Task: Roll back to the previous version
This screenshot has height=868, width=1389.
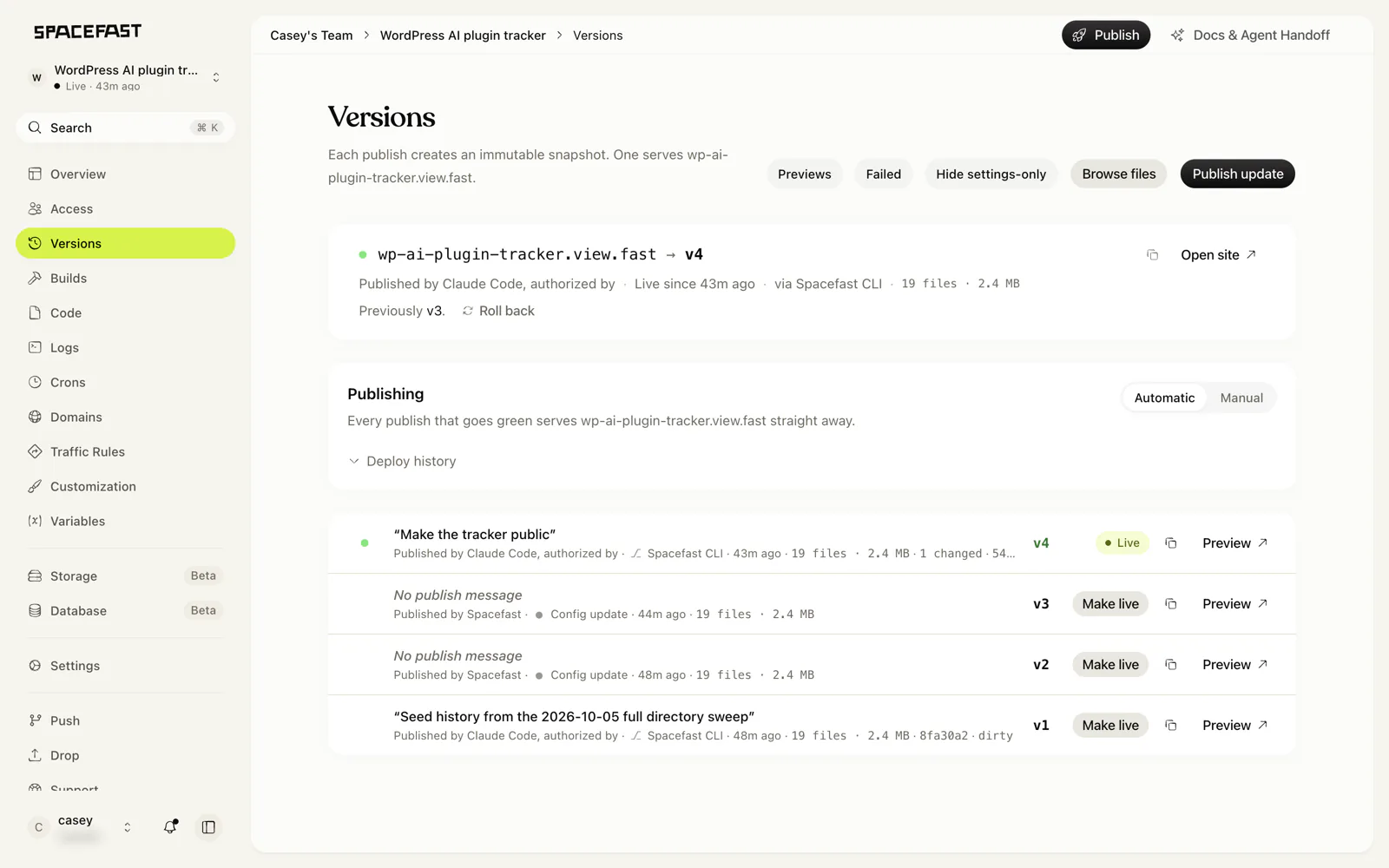Action: coord(498,311)
